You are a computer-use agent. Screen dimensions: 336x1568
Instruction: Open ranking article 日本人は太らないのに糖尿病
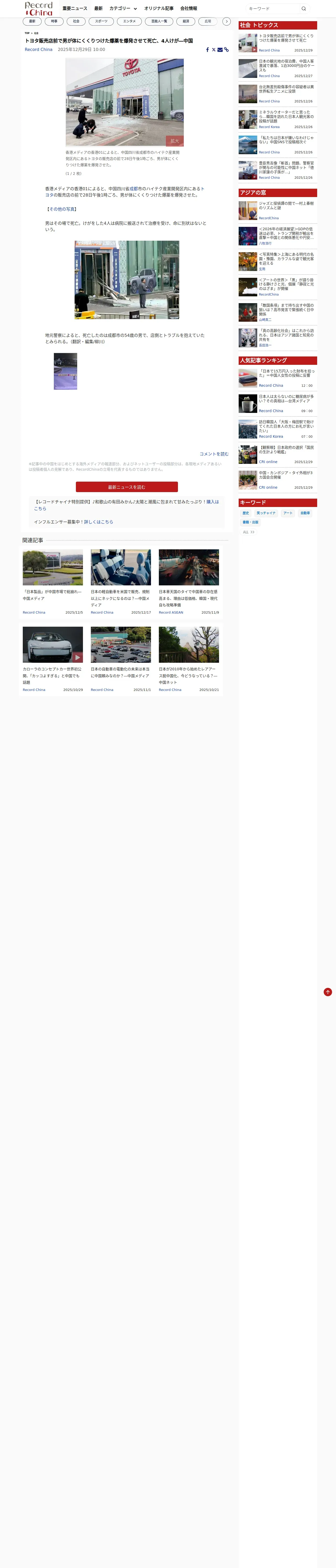pyautogui.click(x=277, y=403)
